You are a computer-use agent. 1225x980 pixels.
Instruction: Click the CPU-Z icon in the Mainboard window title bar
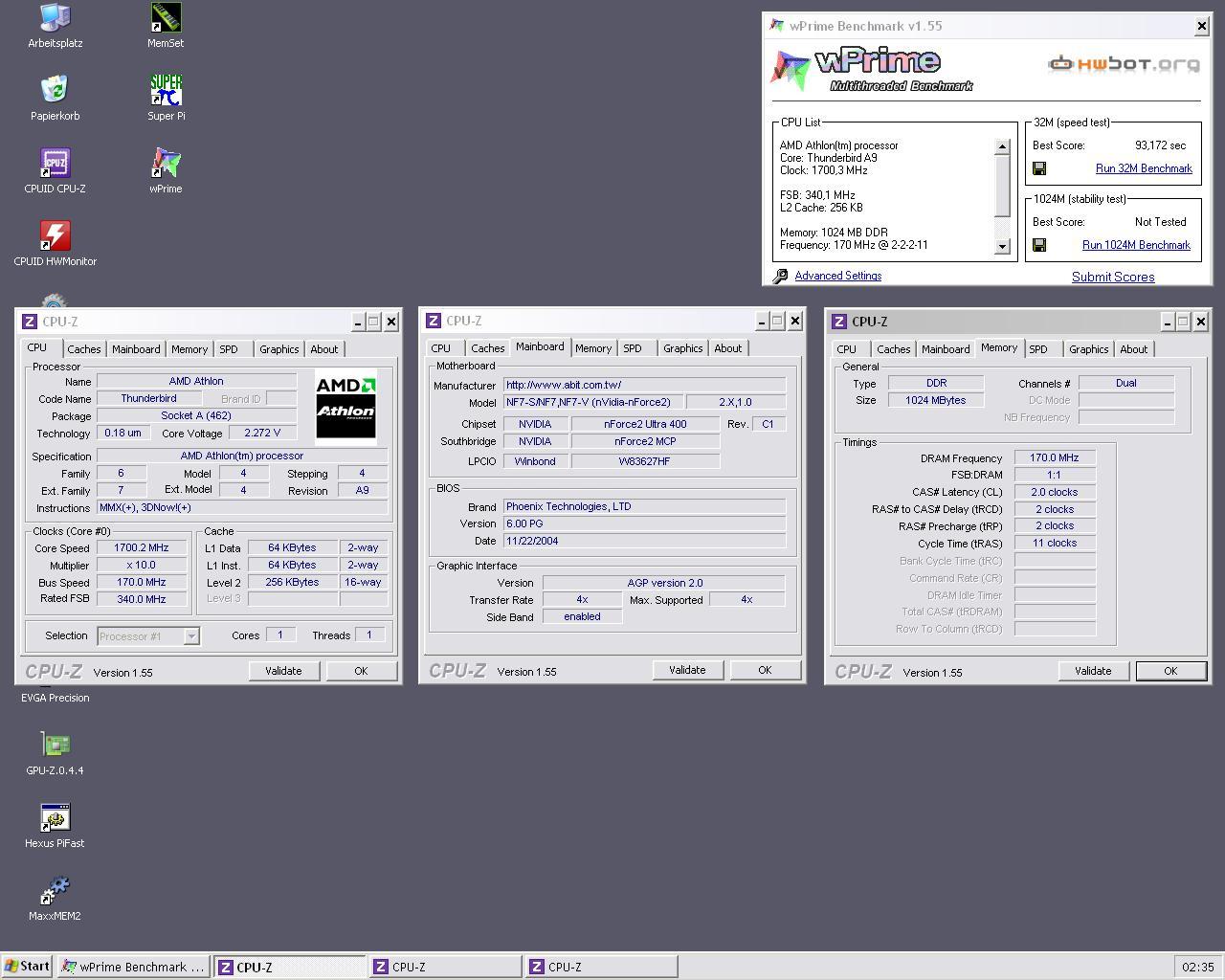(434, 321)
